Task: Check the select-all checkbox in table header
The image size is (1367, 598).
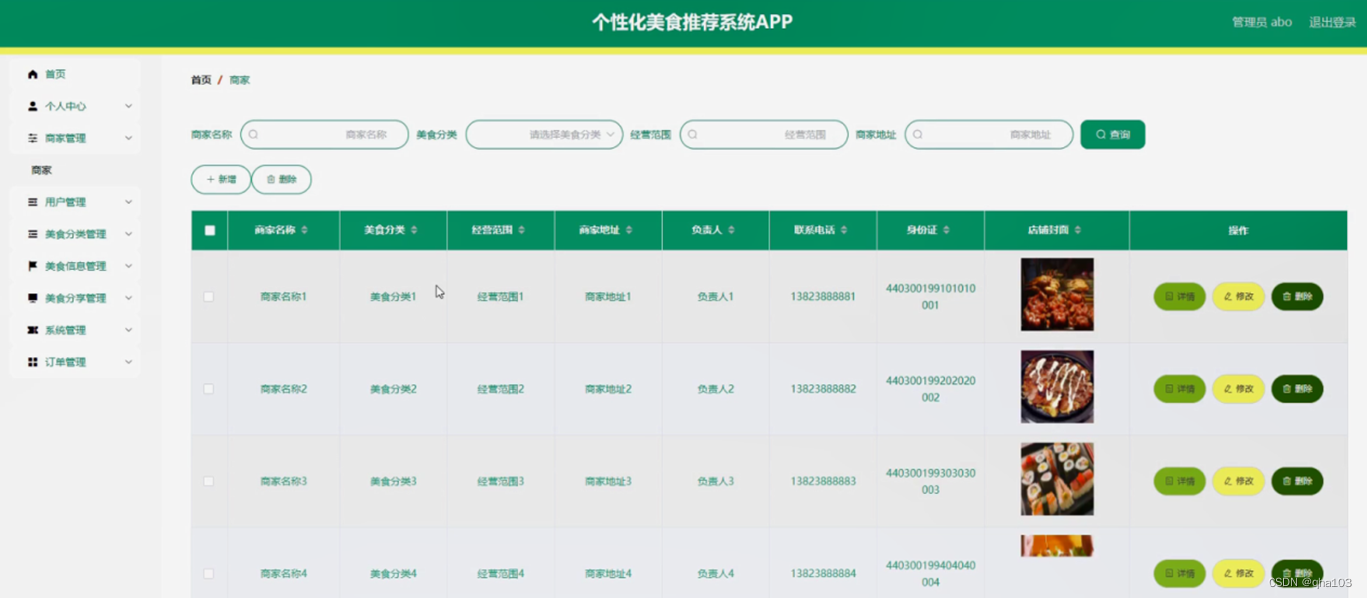Action: point(209,229)
